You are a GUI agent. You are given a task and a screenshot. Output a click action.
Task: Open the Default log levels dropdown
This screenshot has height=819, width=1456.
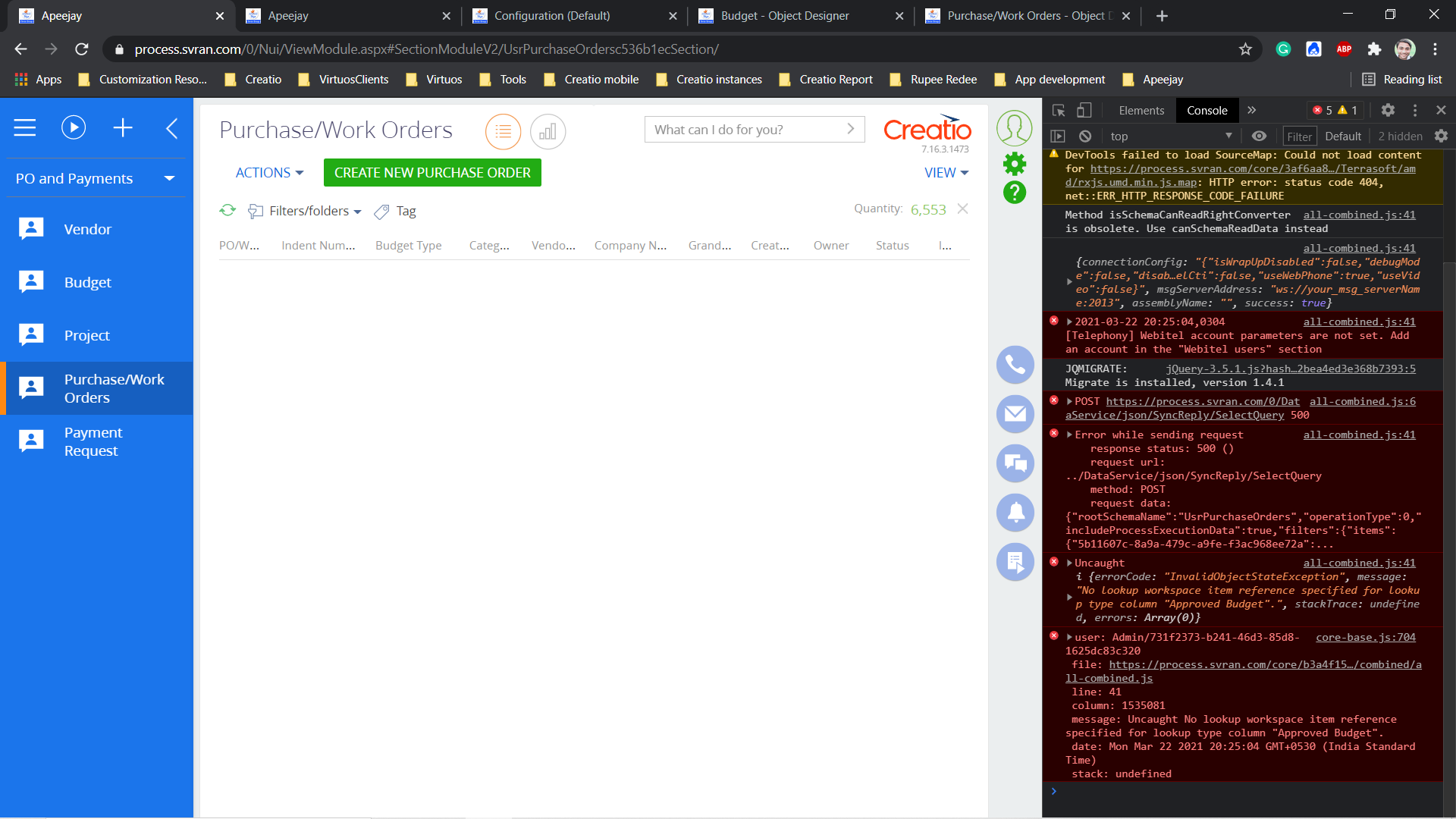[x=1343, y=136]
